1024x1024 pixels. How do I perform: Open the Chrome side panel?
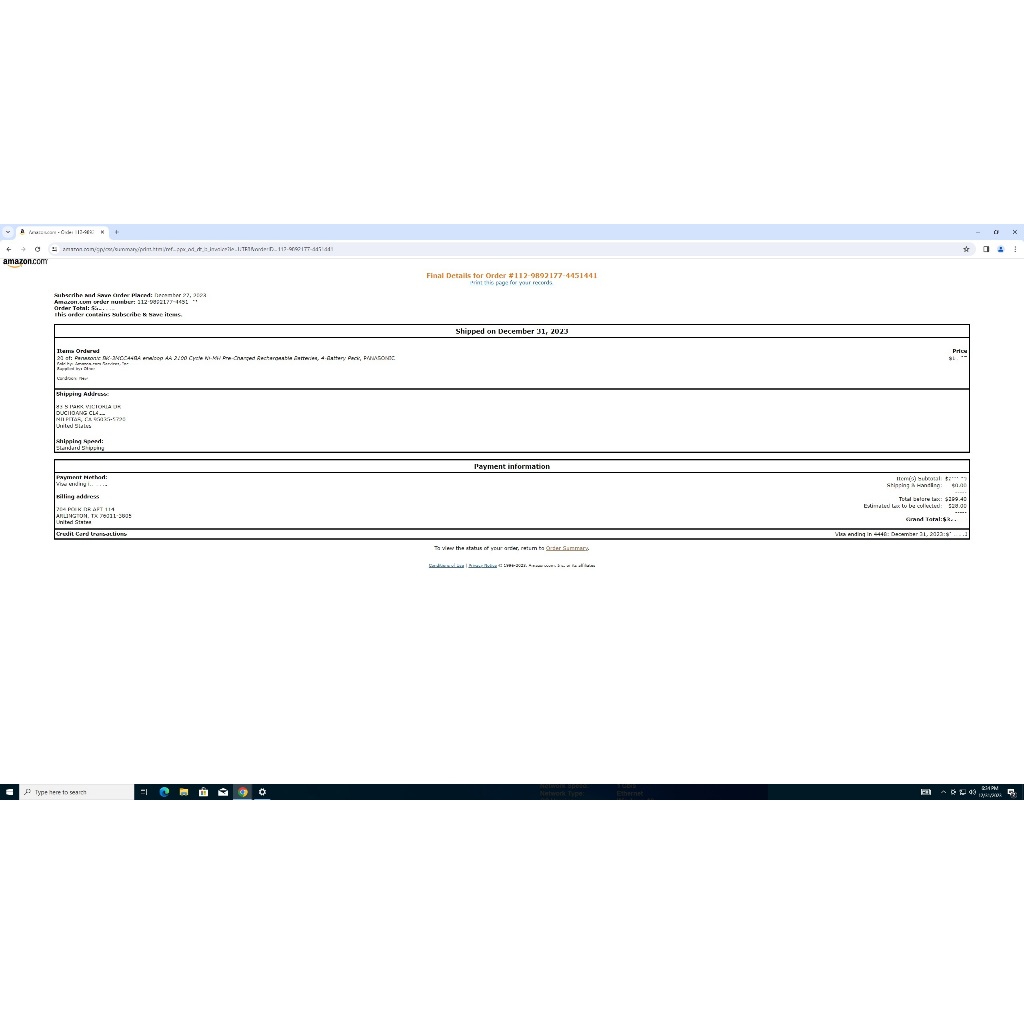(985, 249)
